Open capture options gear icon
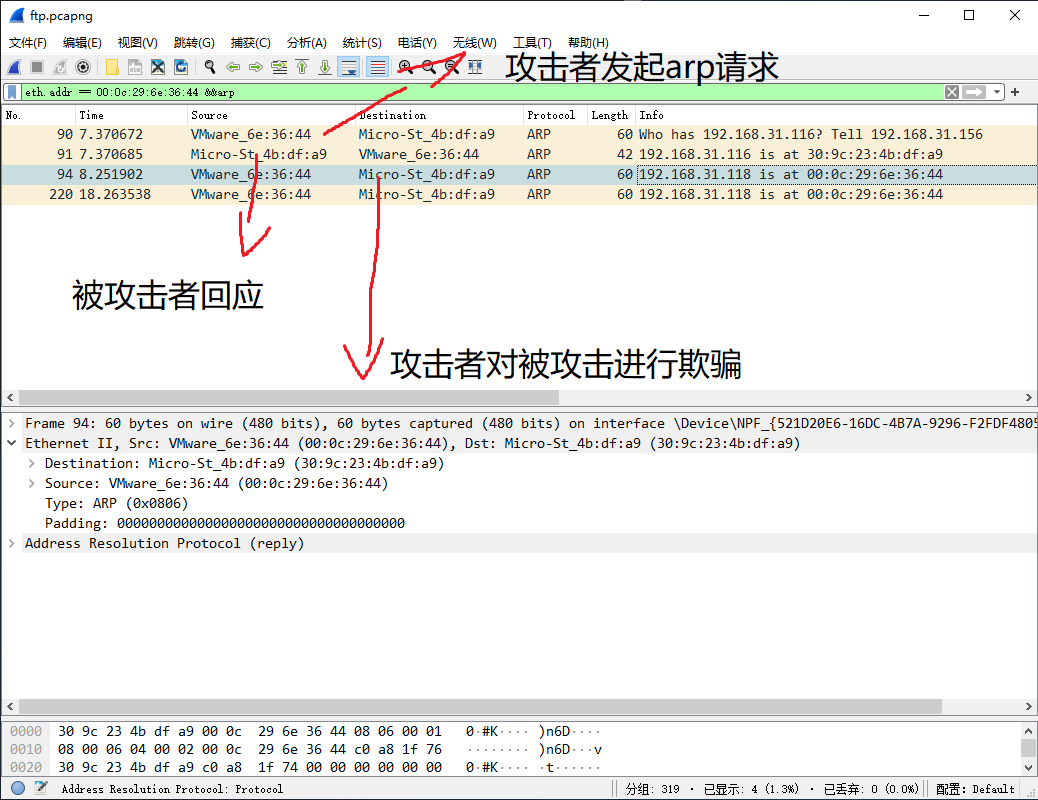 (83, 67)
